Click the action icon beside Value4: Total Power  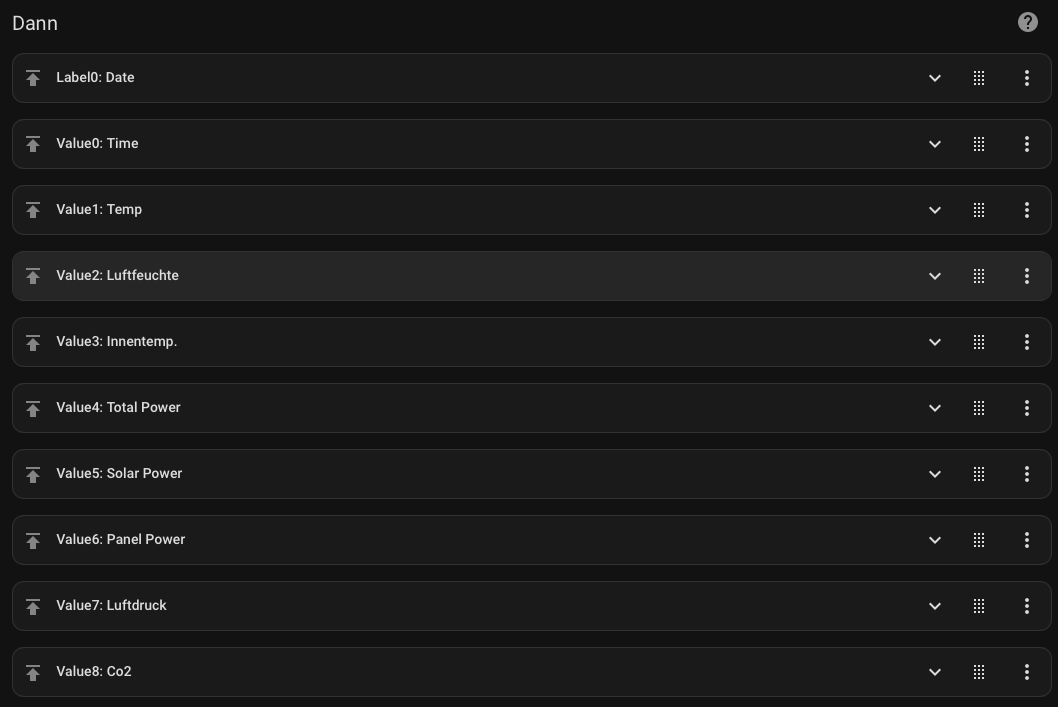32,408
